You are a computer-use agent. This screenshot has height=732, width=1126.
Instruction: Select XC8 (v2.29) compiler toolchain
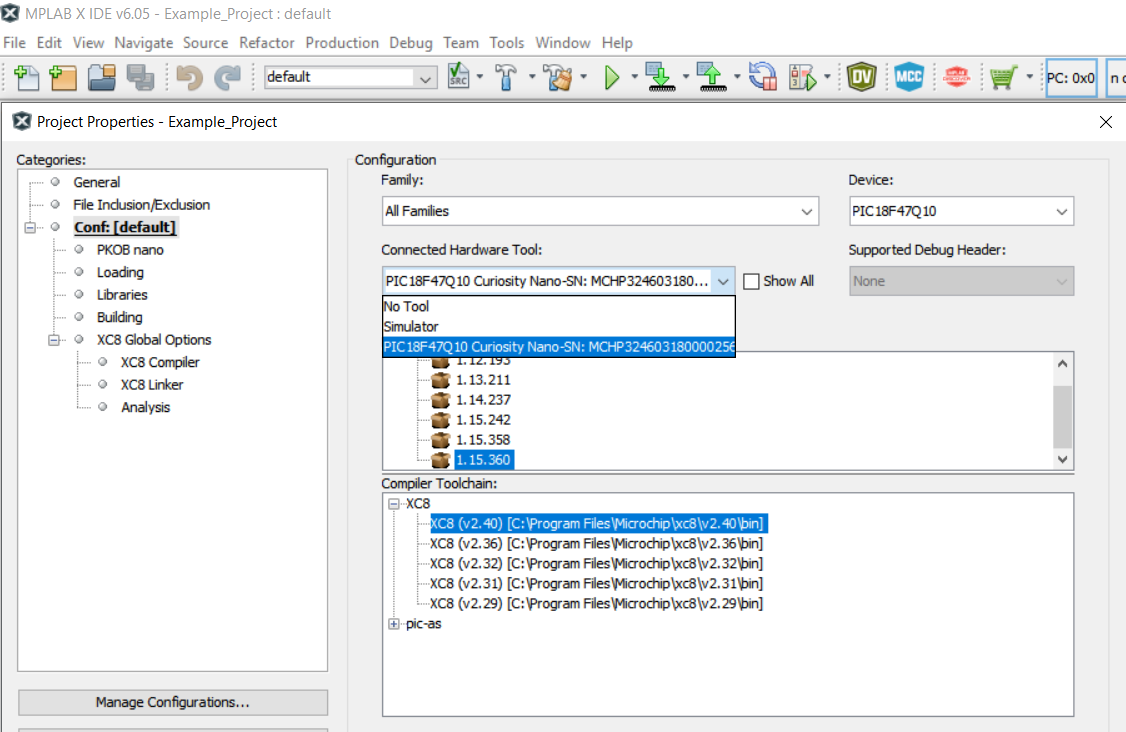pos(596,604)
